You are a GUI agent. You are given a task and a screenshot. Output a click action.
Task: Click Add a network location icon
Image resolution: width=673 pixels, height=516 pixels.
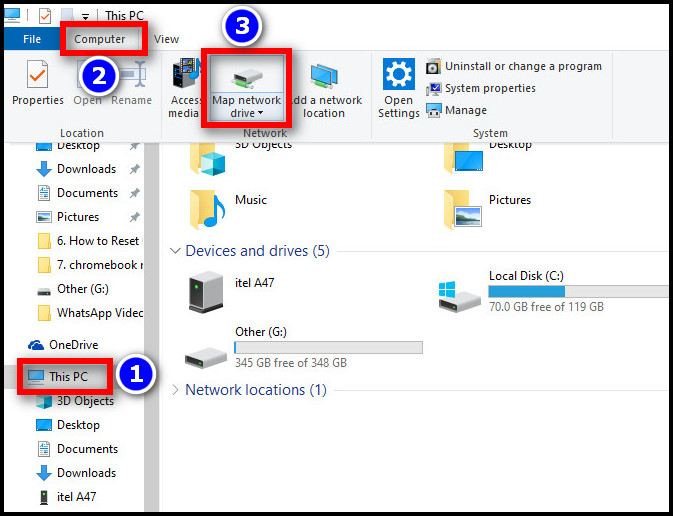324,76
